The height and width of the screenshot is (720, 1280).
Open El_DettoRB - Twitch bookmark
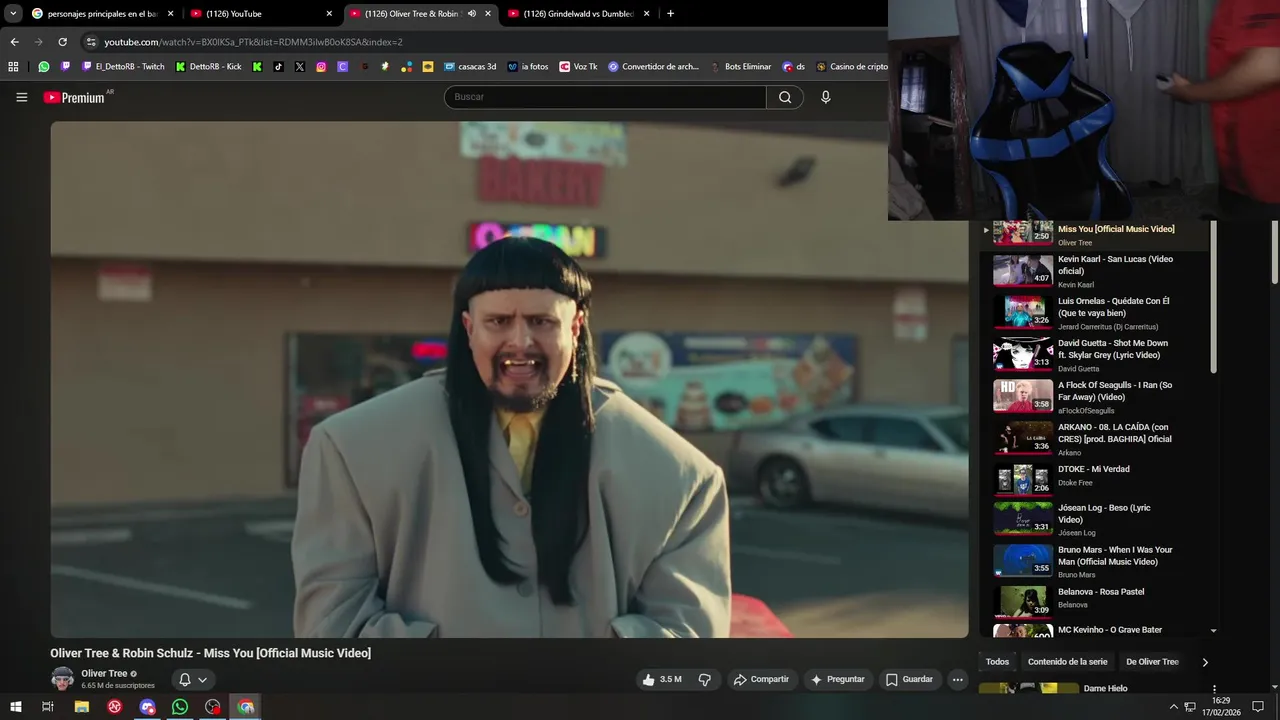tap(122, 67)
